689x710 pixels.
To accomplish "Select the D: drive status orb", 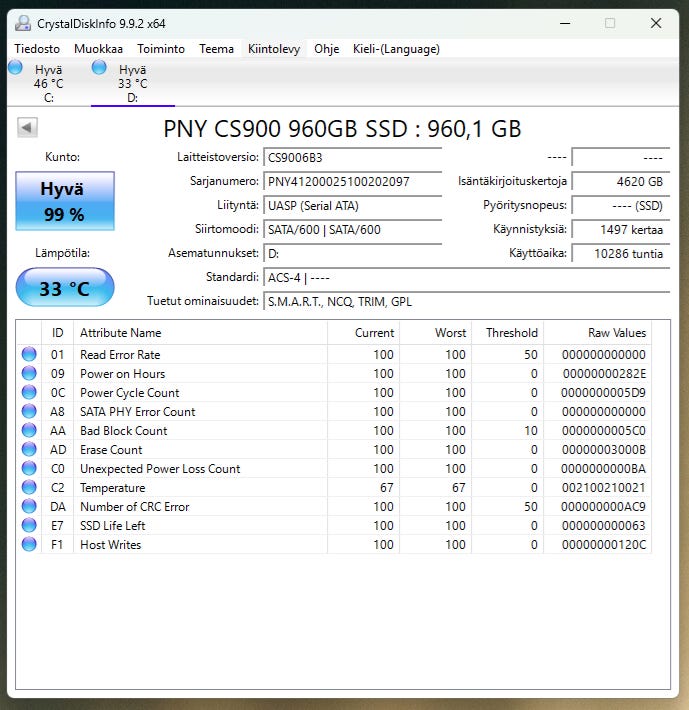I will (99, 67).
